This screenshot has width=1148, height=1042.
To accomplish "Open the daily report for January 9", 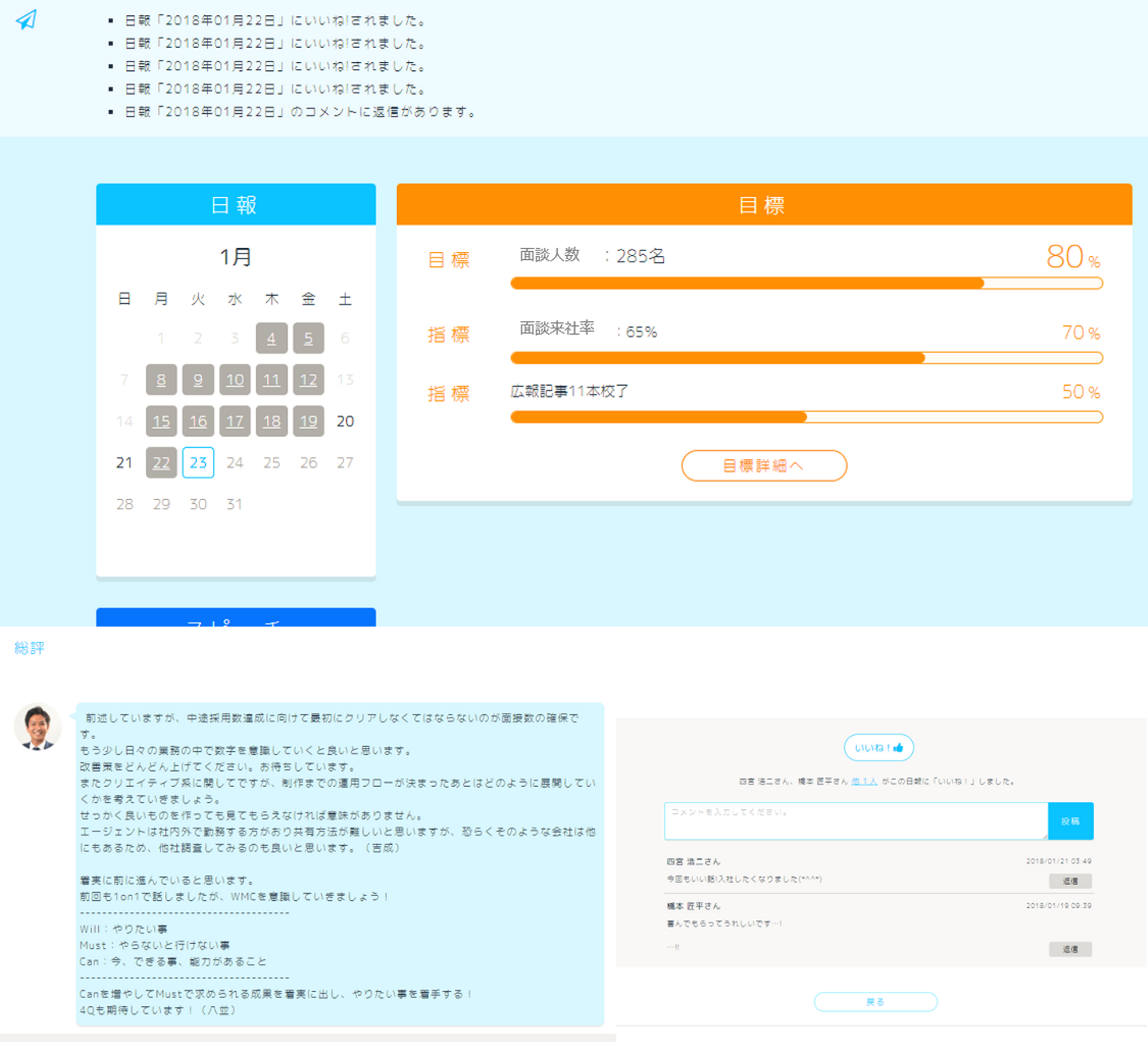I will [x=198, y=379].
